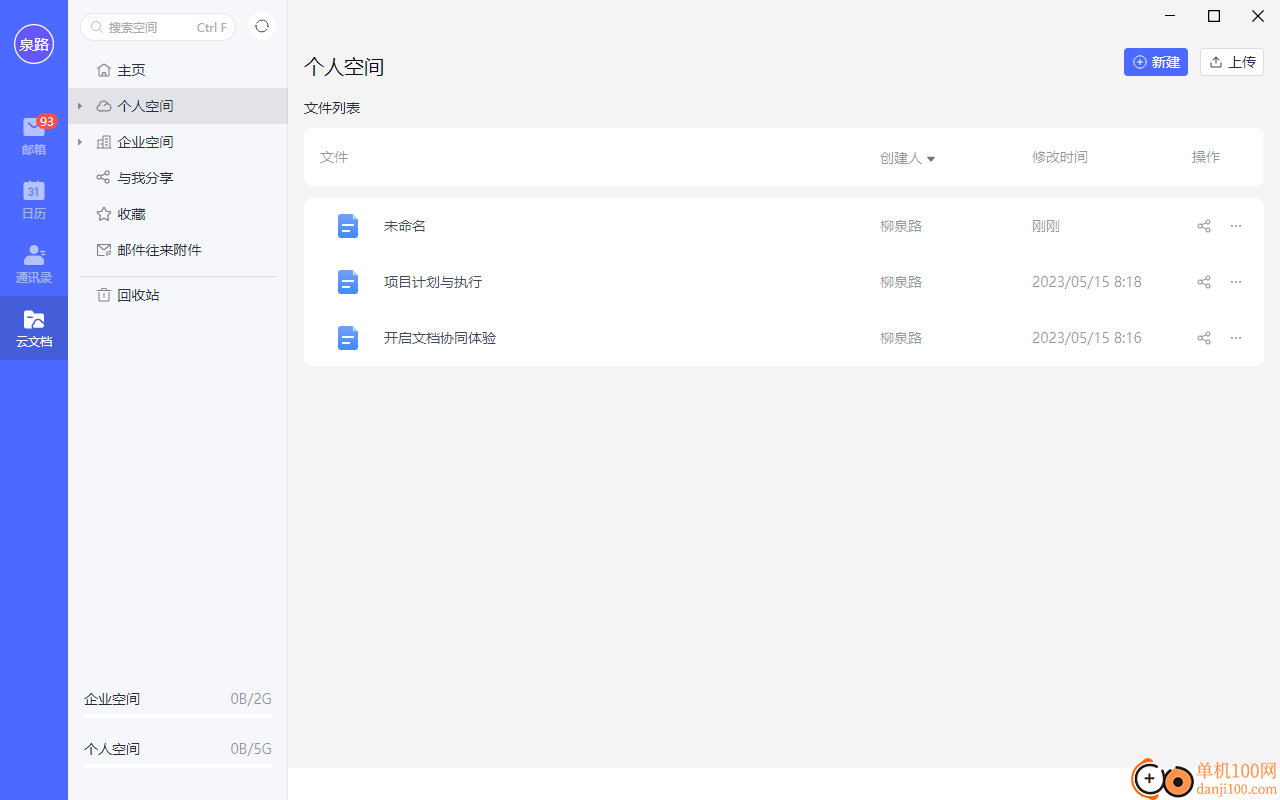Expand the 个人空间 tree arrow
This screenshot has width=1280, height=800.
click(x=80, y=106)
